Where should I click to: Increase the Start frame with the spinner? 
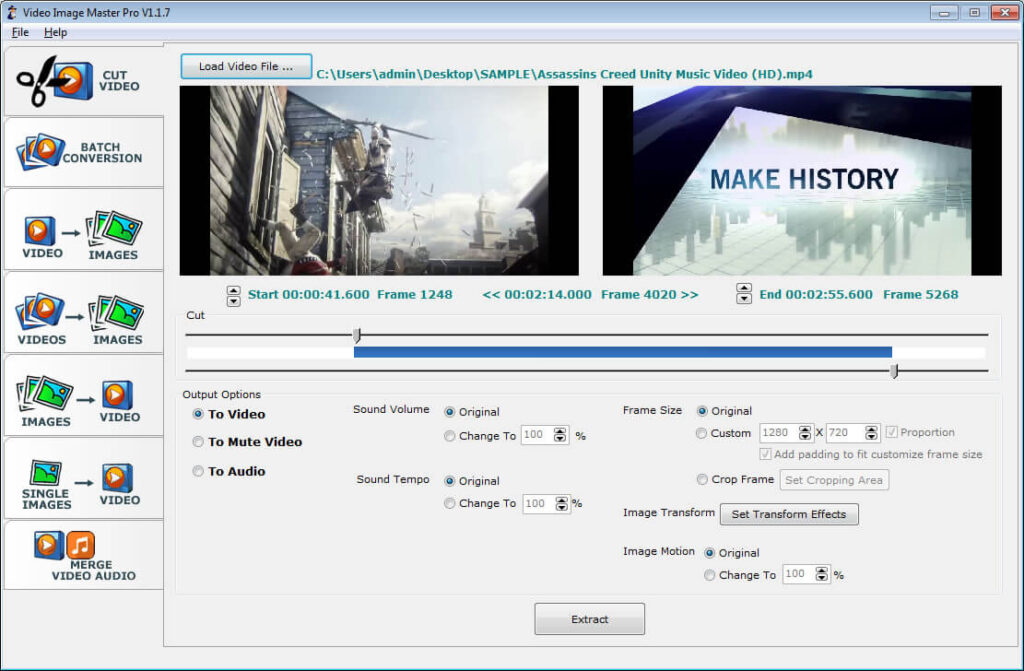pos(232,290)
